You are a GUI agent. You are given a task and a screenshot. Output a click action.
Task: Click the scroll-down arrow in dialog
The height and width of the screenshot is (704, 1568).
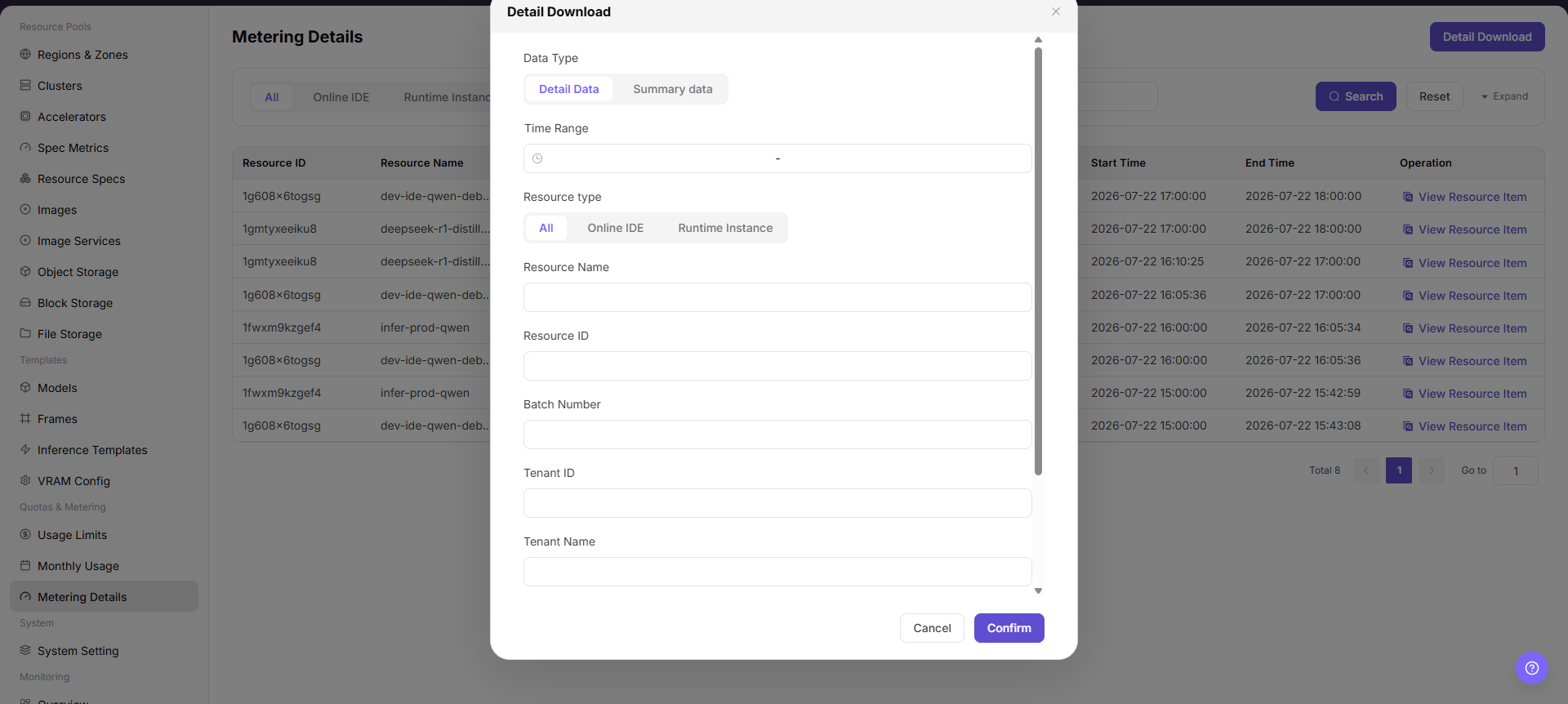(x=1038, y=590)
